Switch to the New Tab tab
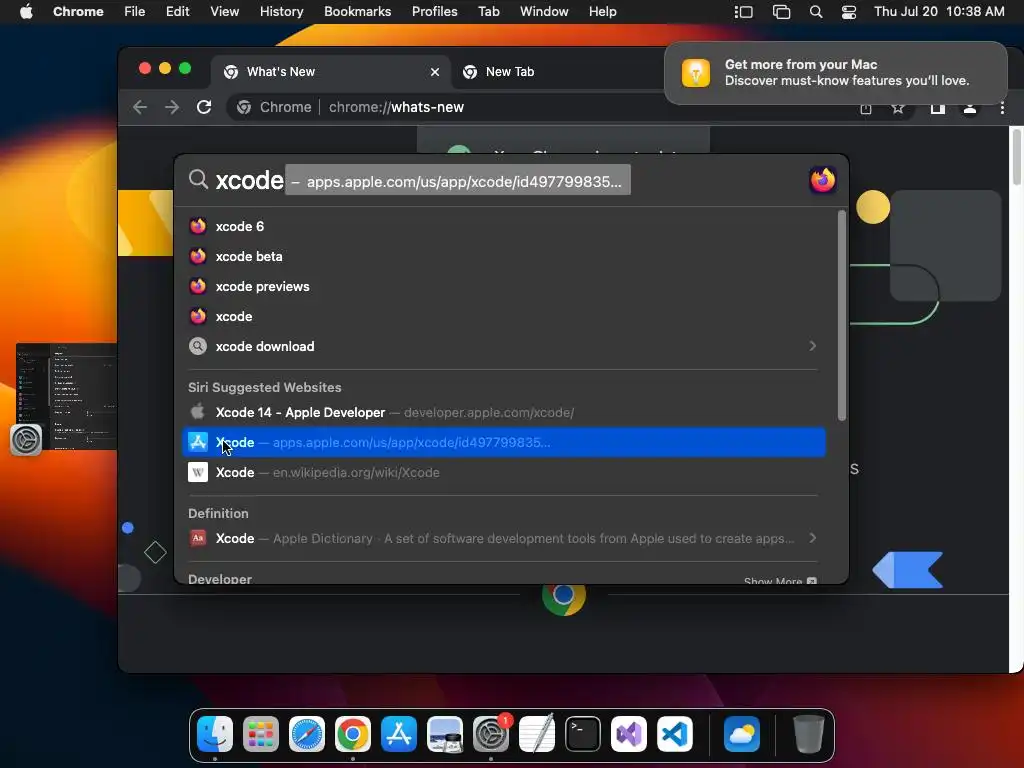The height and width of the screenshot is (768, 1024). click(509, 72)
